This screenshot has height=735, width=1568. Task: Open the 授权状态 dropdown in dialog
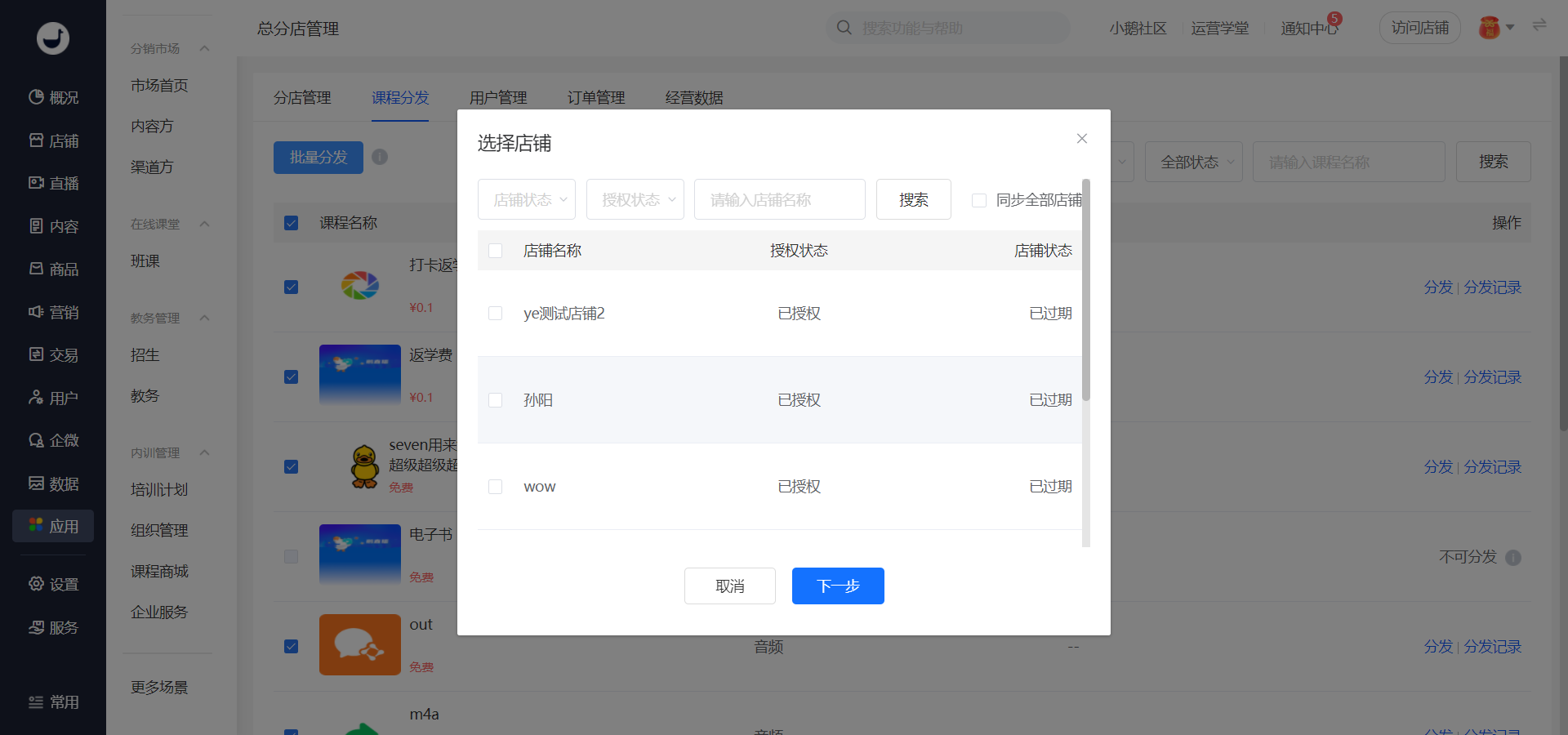pos(635,199)
